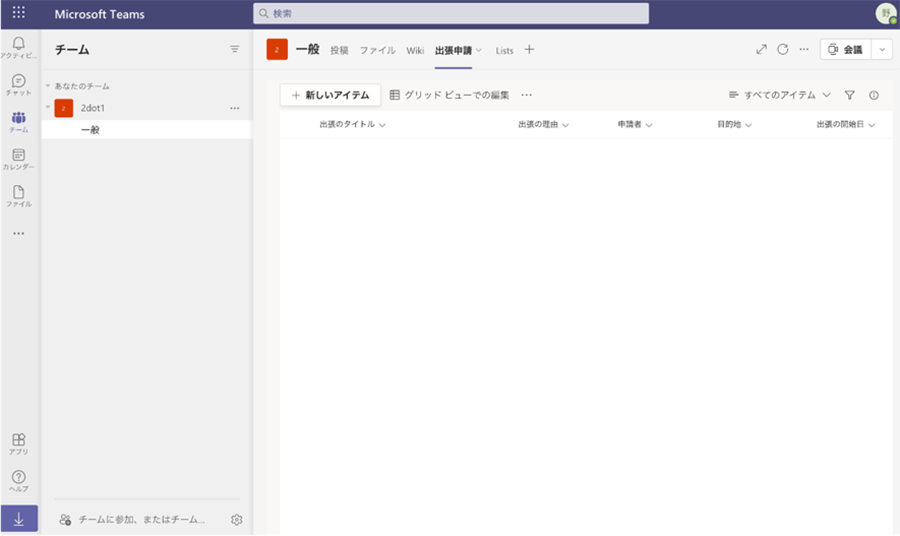900x536 pixels.
Task: Open Files icon in left rail
Action: tap(18, 195)
